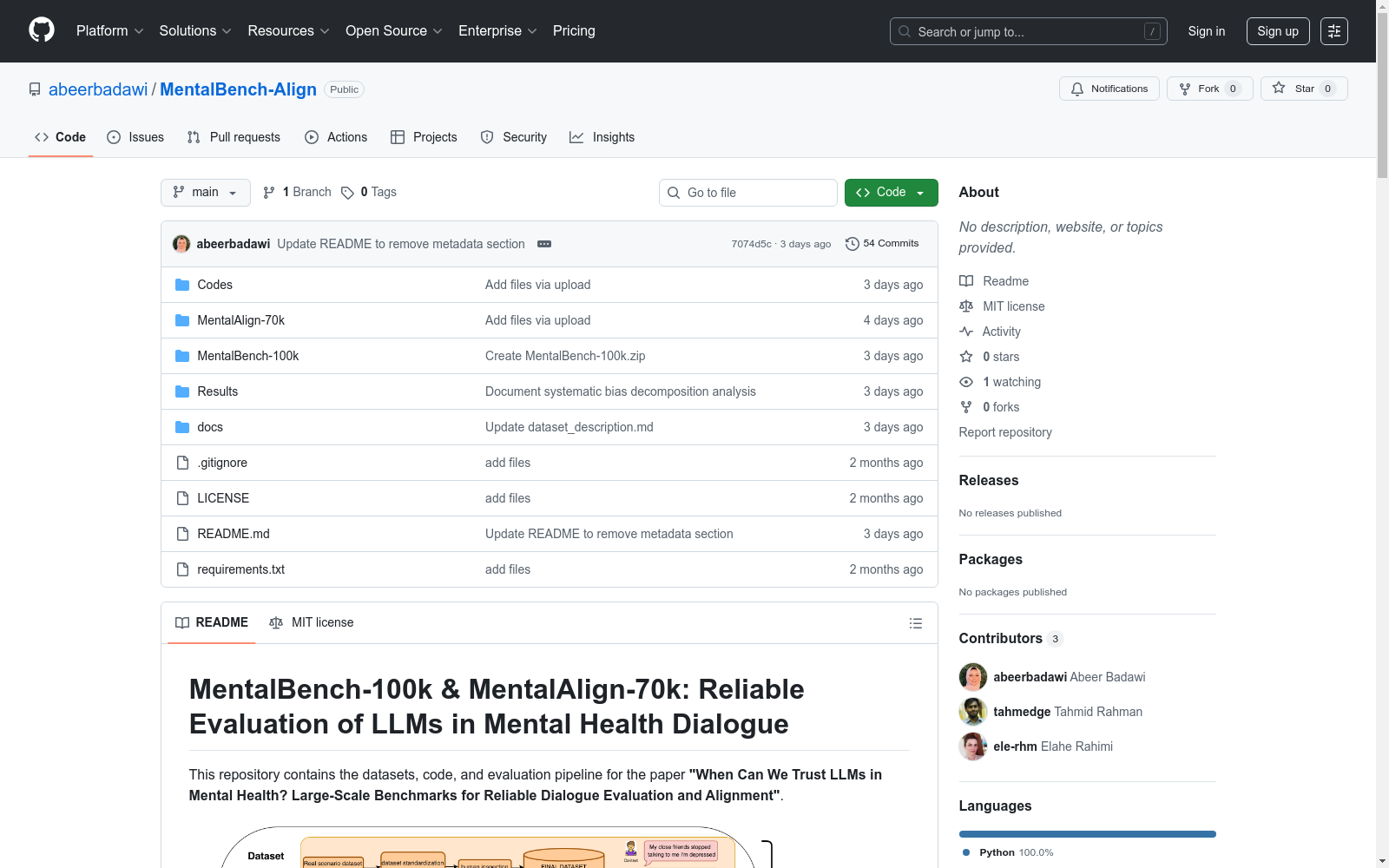Viewport: 1389px width, 868px height.
Task: Click the Sign up button
Action: coord(1278,31)
